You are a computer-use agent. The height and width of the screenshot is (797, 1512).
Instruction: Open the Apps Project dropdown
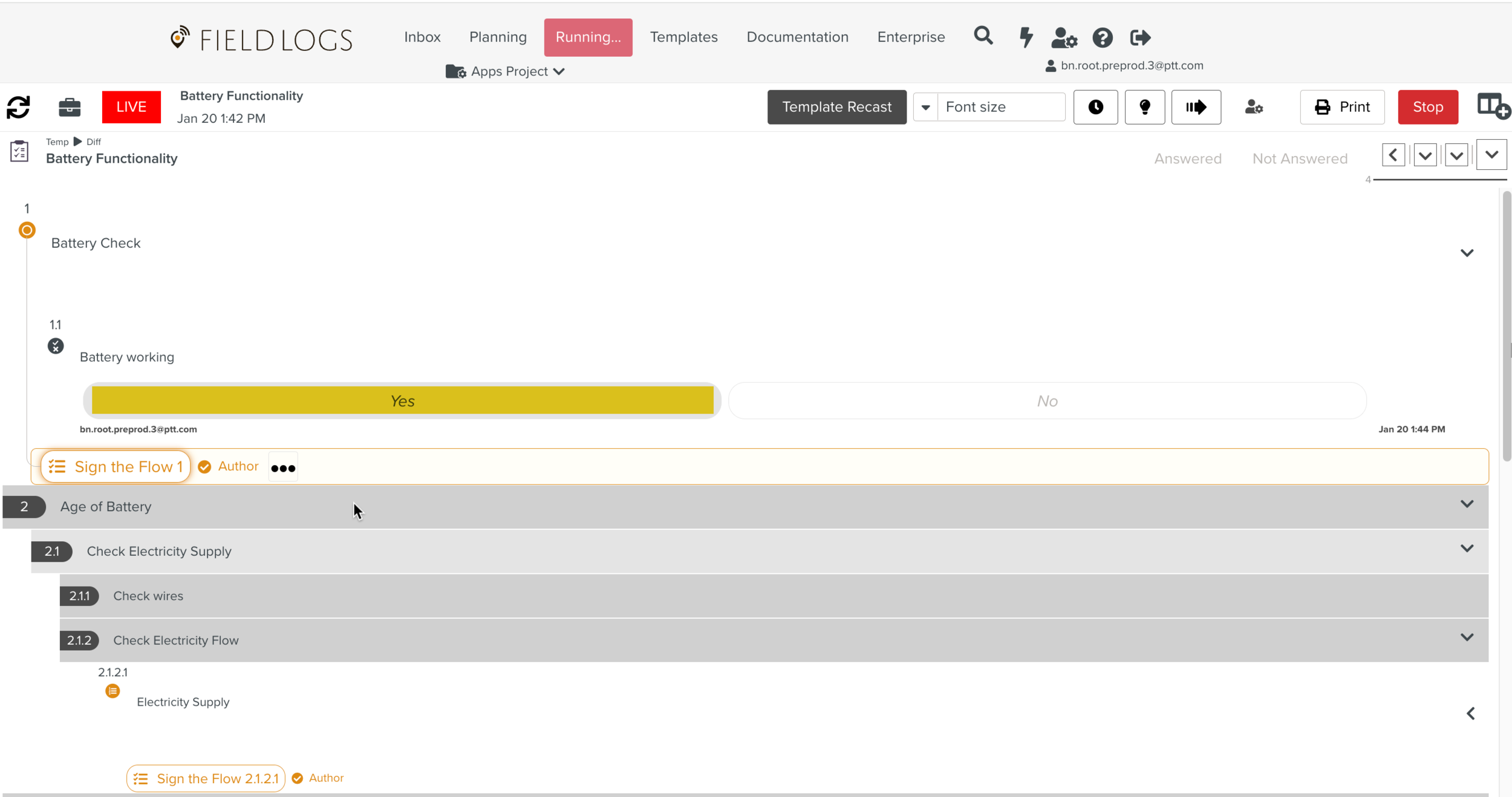click(506, 71)
